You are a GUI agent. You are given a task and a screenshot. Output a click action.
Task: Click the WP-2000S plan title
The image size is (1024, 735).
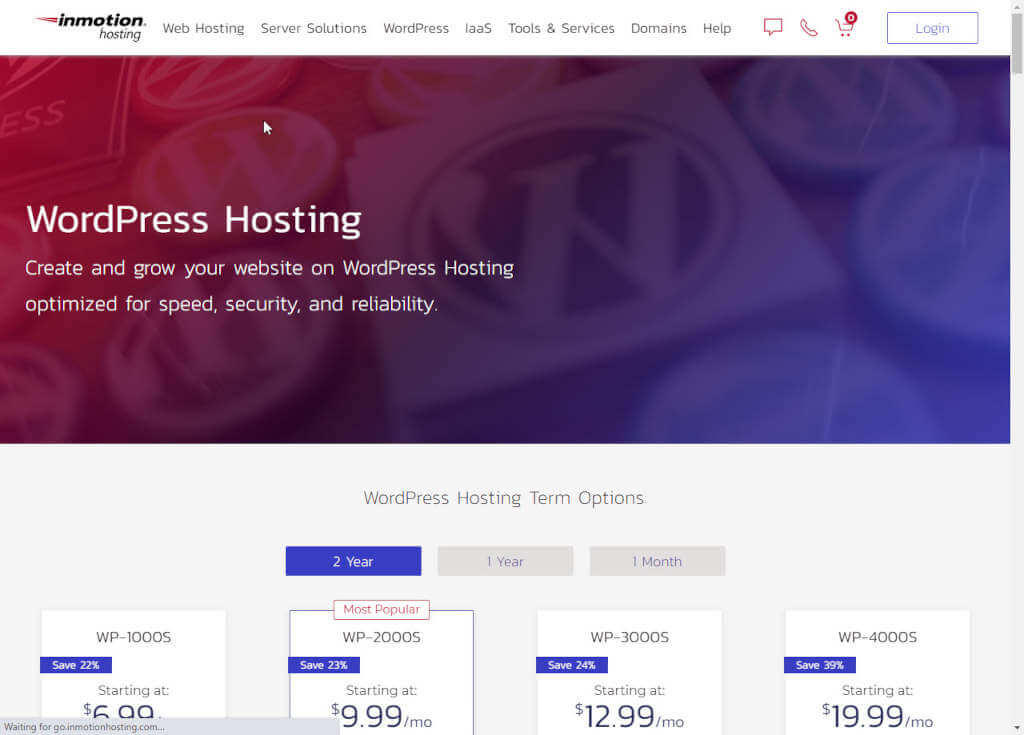[x=381, y=637]
